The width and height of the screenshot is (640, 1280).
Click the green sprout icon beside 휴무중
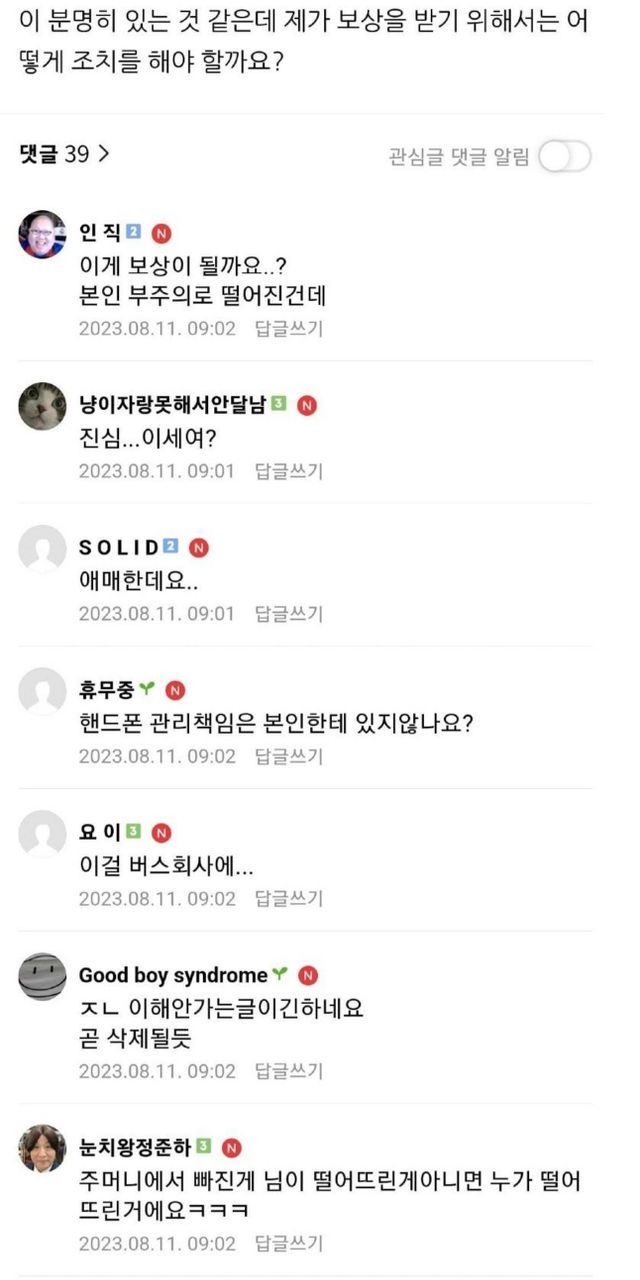[x=147, y=690]
